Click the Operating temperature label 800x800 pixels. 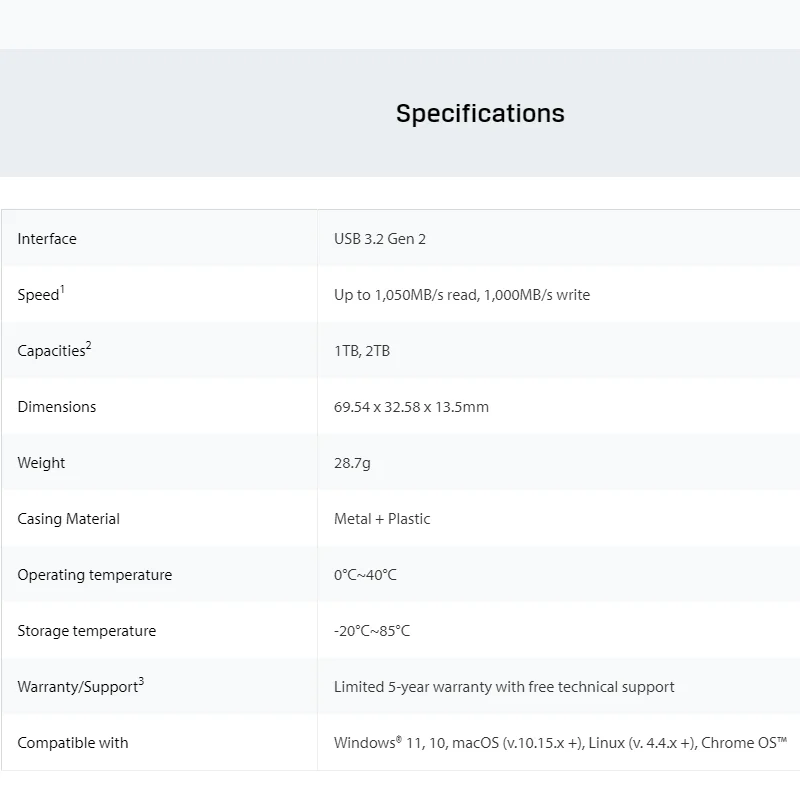pos(94,575)
